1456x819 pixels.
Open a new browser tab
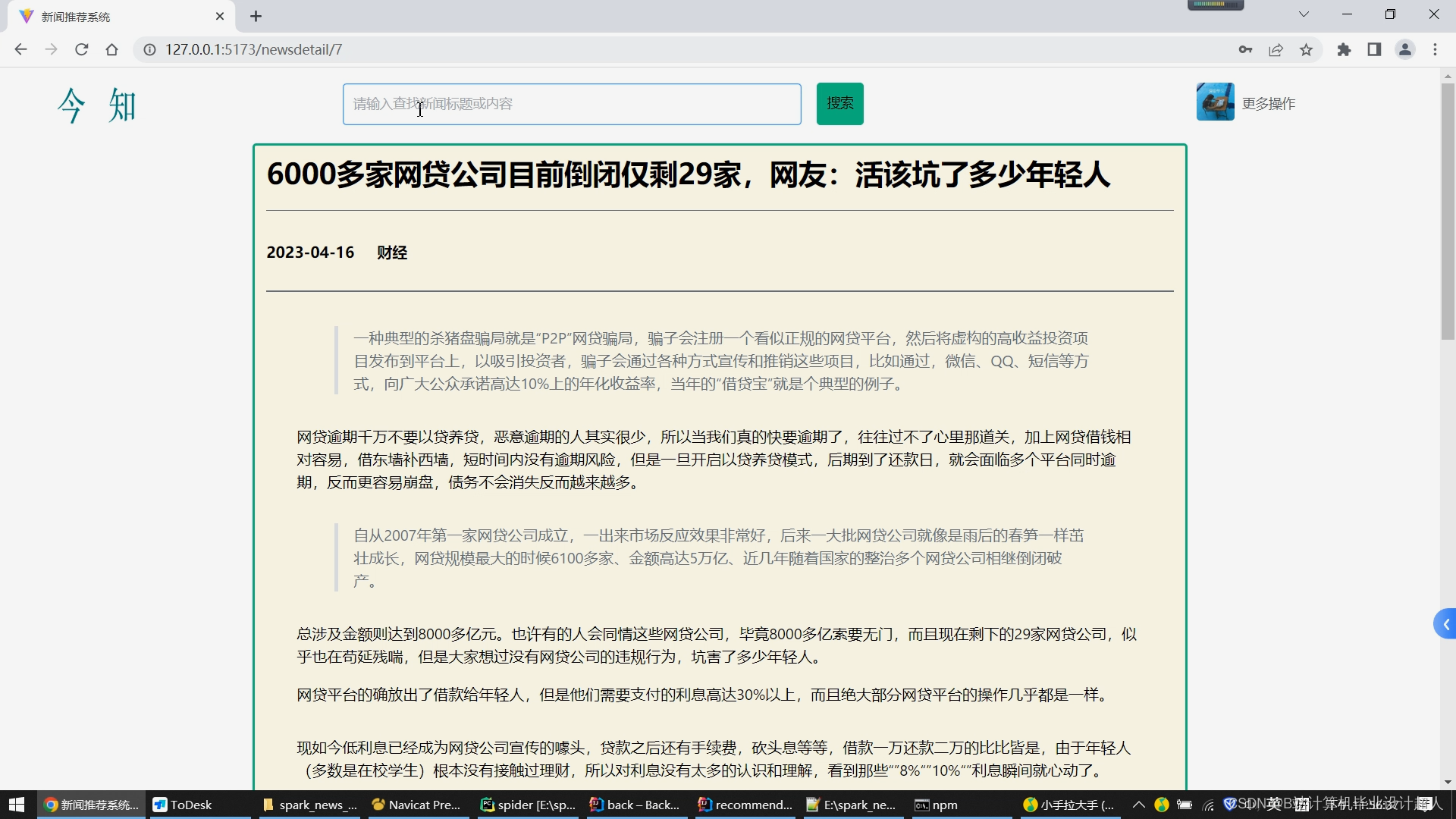point(256,16)
